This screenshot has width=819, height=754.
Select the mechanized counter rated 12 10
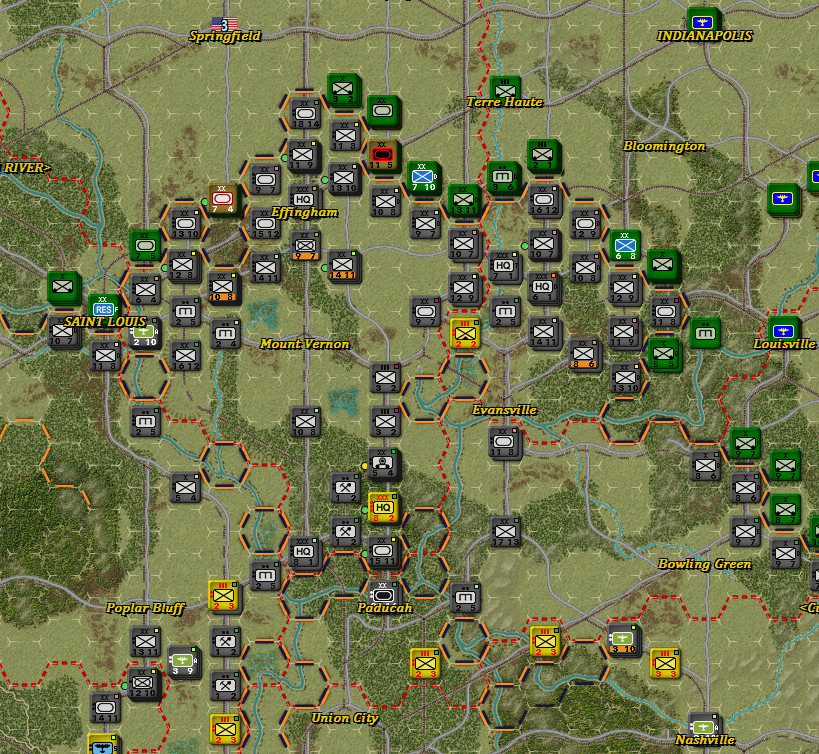point(143,684)
